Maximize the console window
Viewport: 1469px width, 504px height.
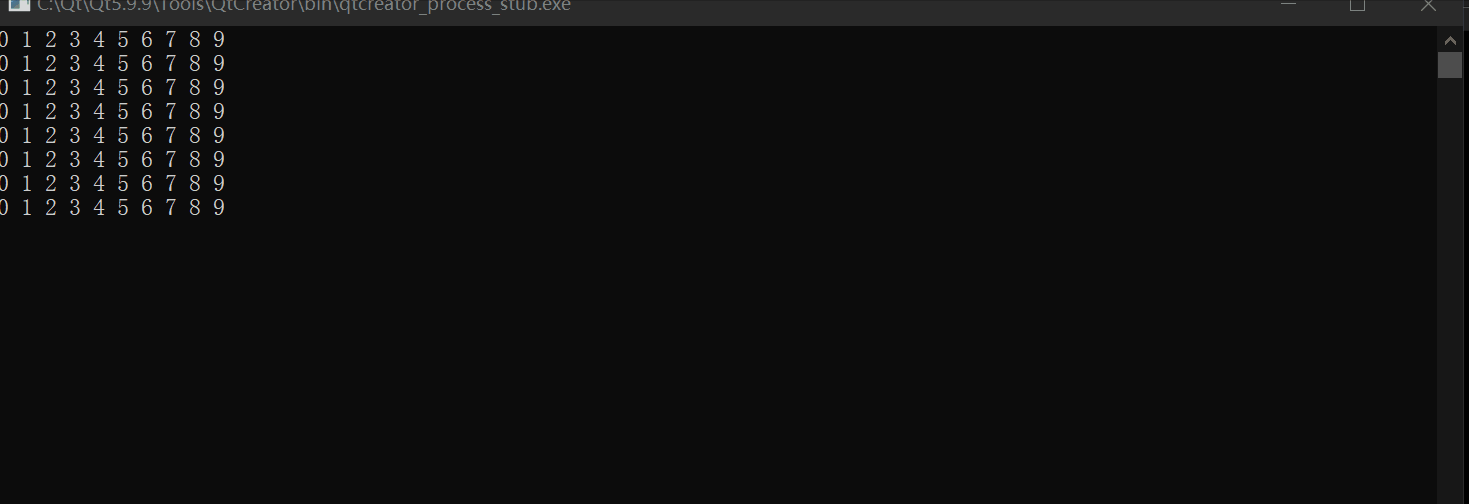coord(1357,5)
